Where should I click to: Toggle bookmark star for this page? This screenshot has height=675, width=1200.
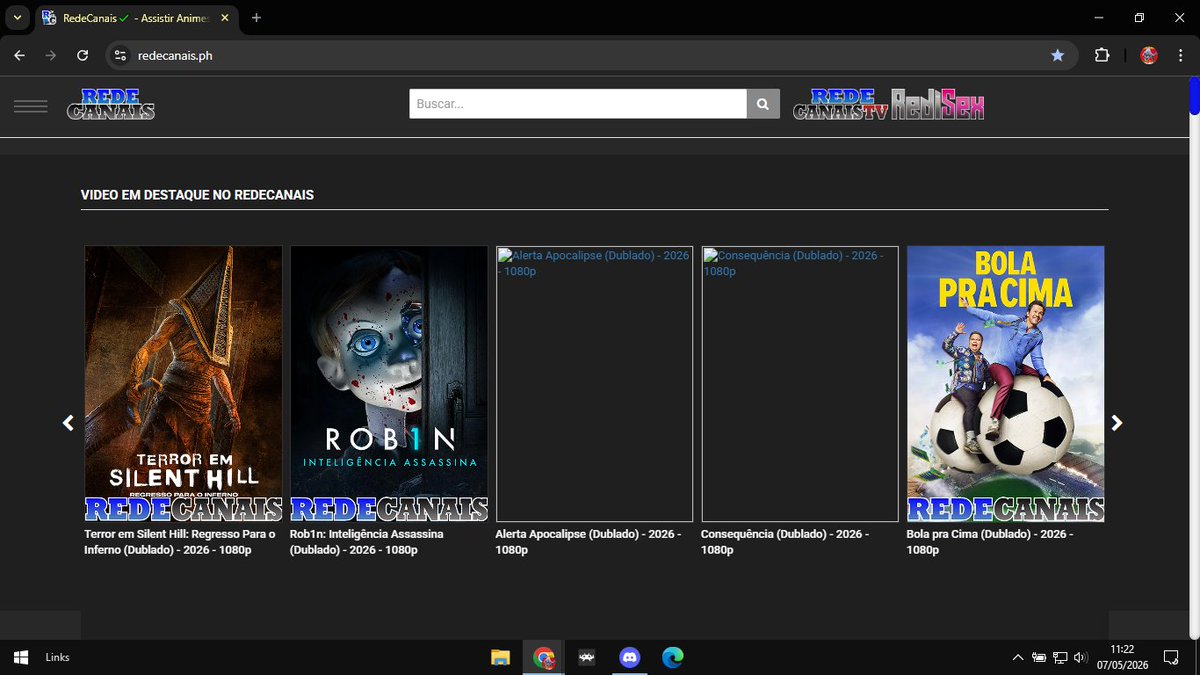pyautogui.click(x=1057, y=55)
